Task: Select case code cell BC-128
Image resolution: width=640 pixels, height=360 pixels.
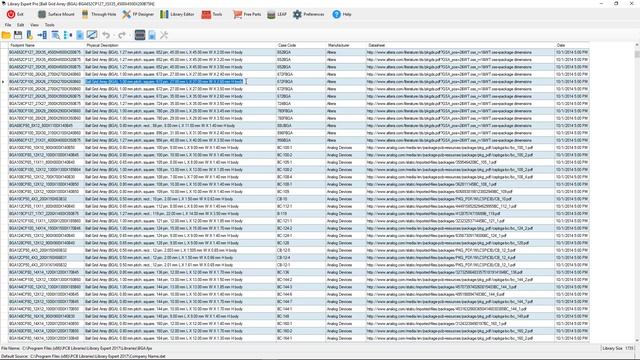Action: tap(301, 243)
